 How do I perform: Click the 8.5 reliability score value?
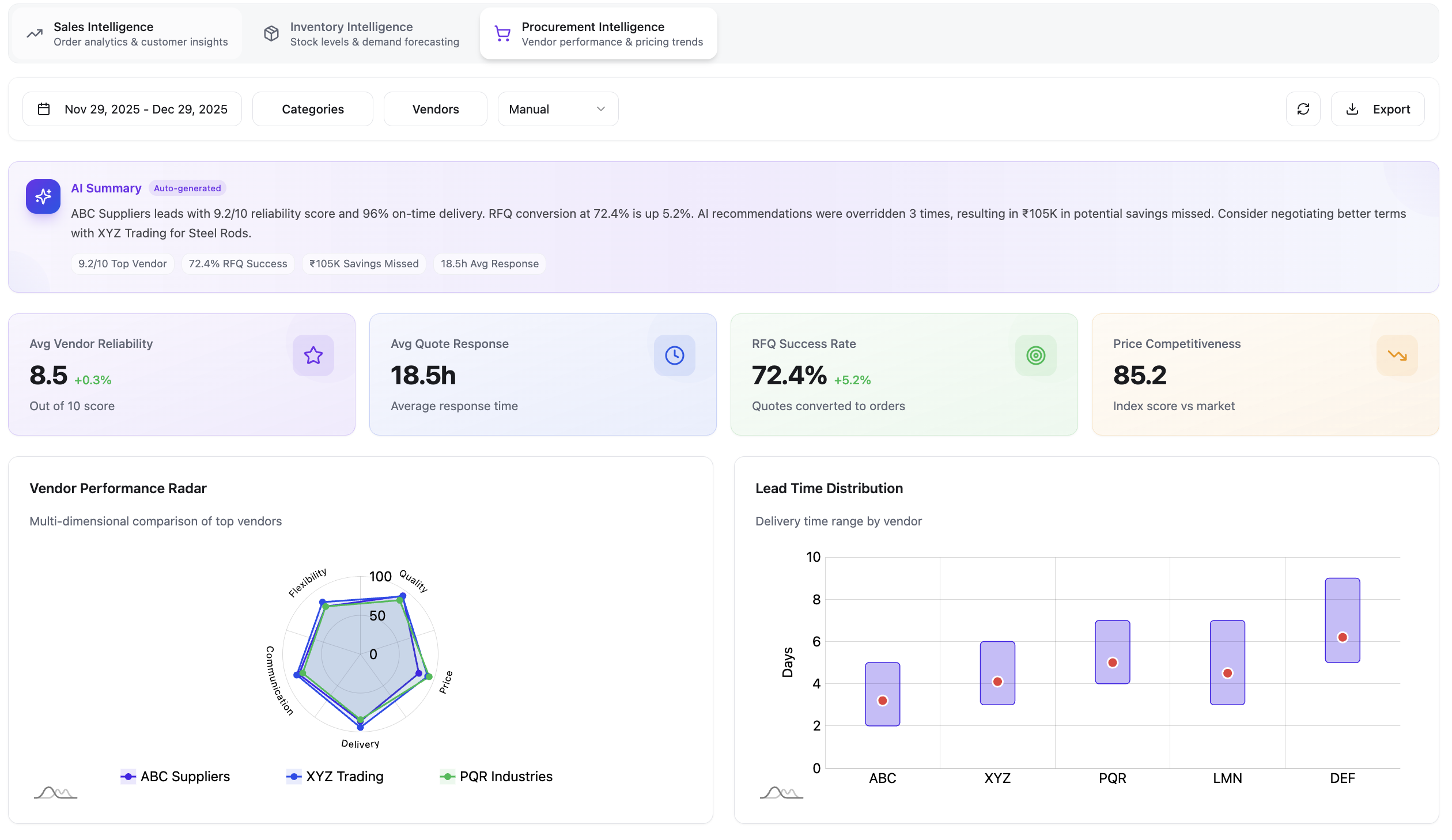(x=49, y=376)
